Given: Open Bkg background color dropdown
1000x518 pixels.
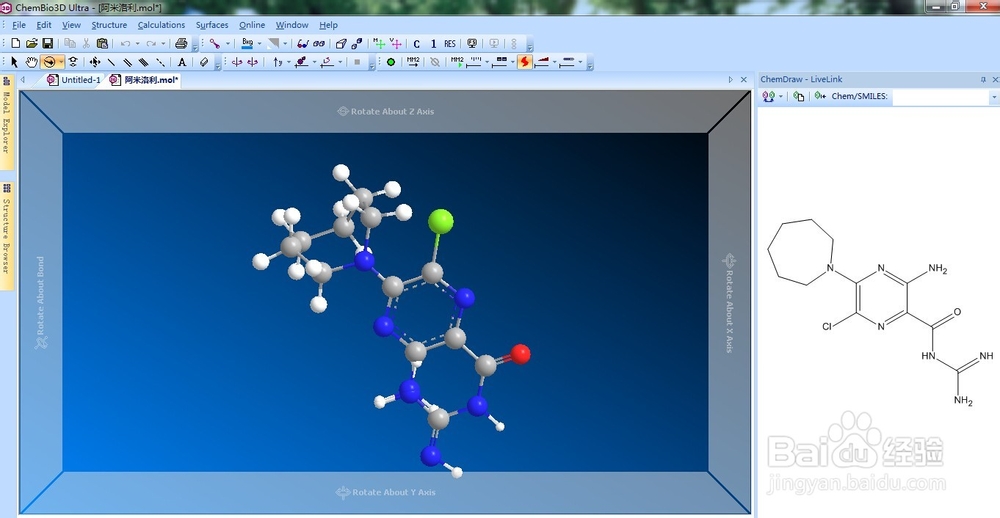Looking at the screenshot, I should point(260,43).
